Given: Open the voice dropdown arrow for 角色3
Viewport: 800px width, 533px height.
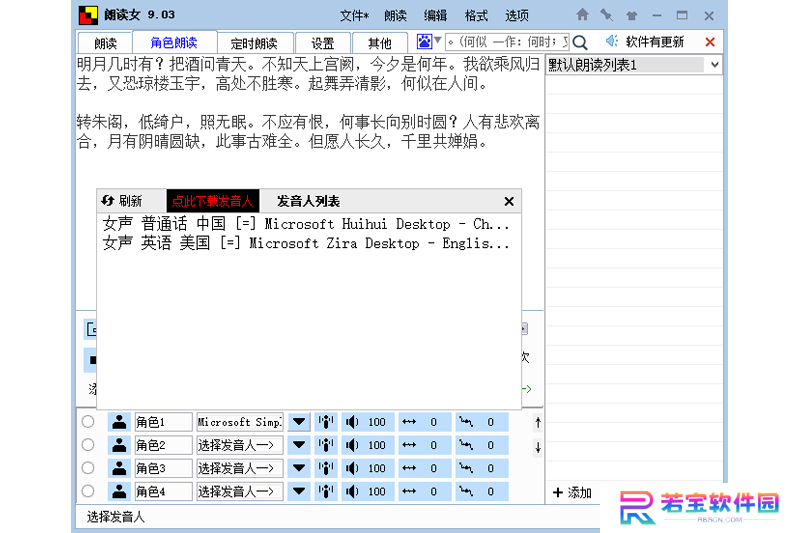Looking at the screenshot, I should coord(299,468).
